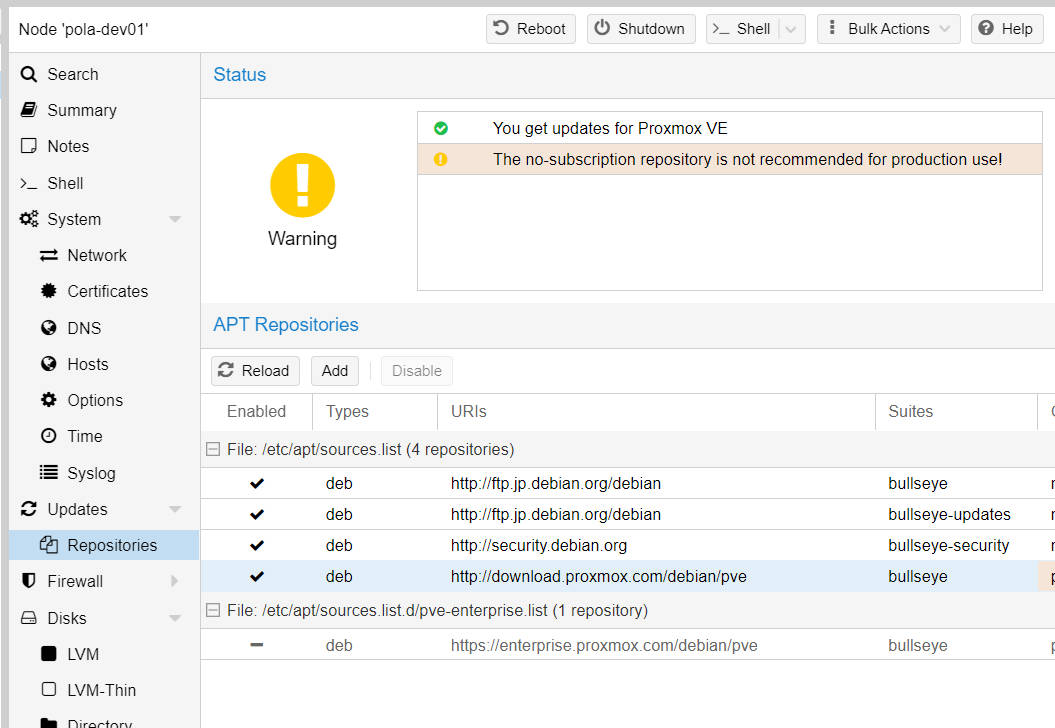Sort by the Suites column header
1055x728 pixels.
910,411
